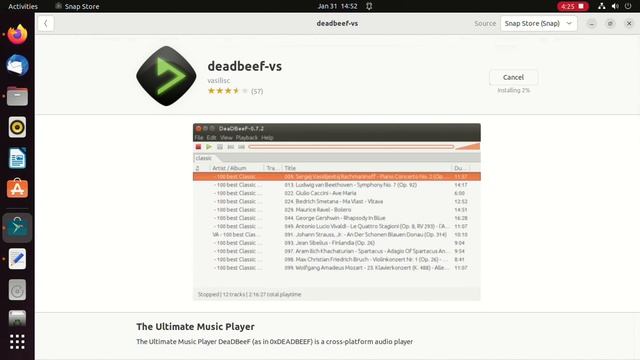Open Thunderbird mail from the dock

[17, 65]
